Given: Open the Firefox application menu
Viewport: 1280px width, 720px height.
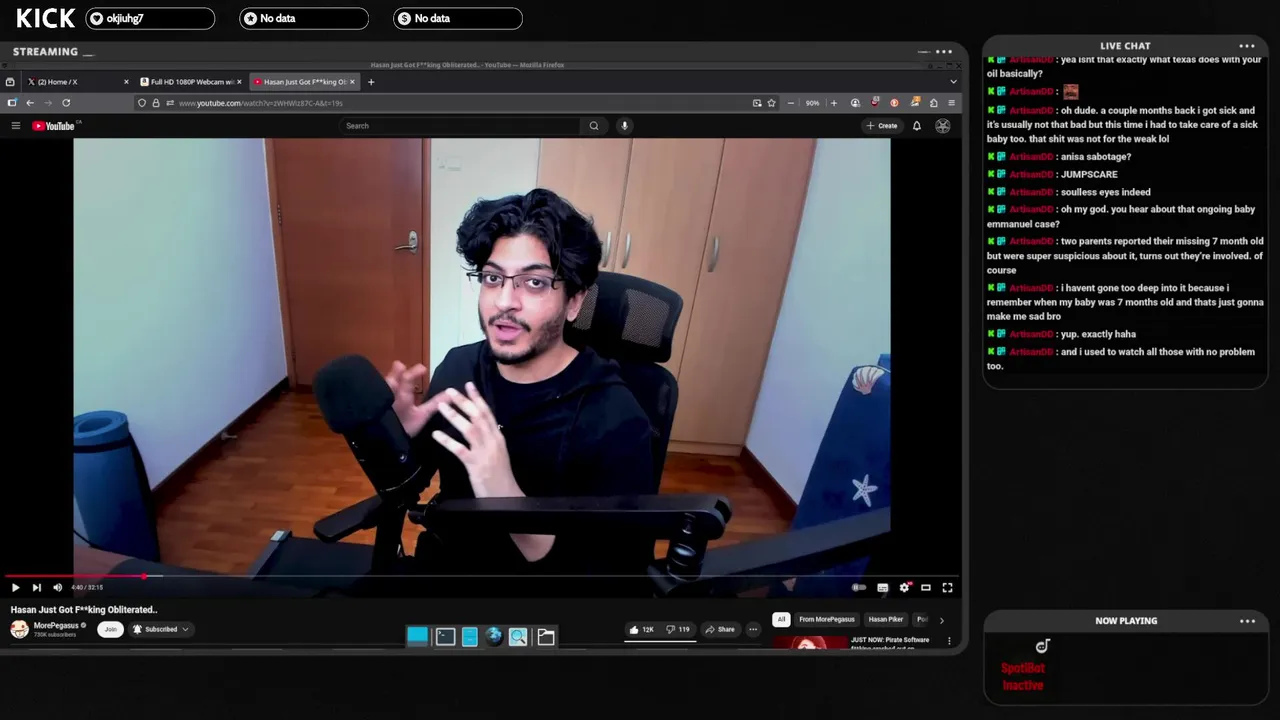Looking at the screenshot, I should point(951,103).
